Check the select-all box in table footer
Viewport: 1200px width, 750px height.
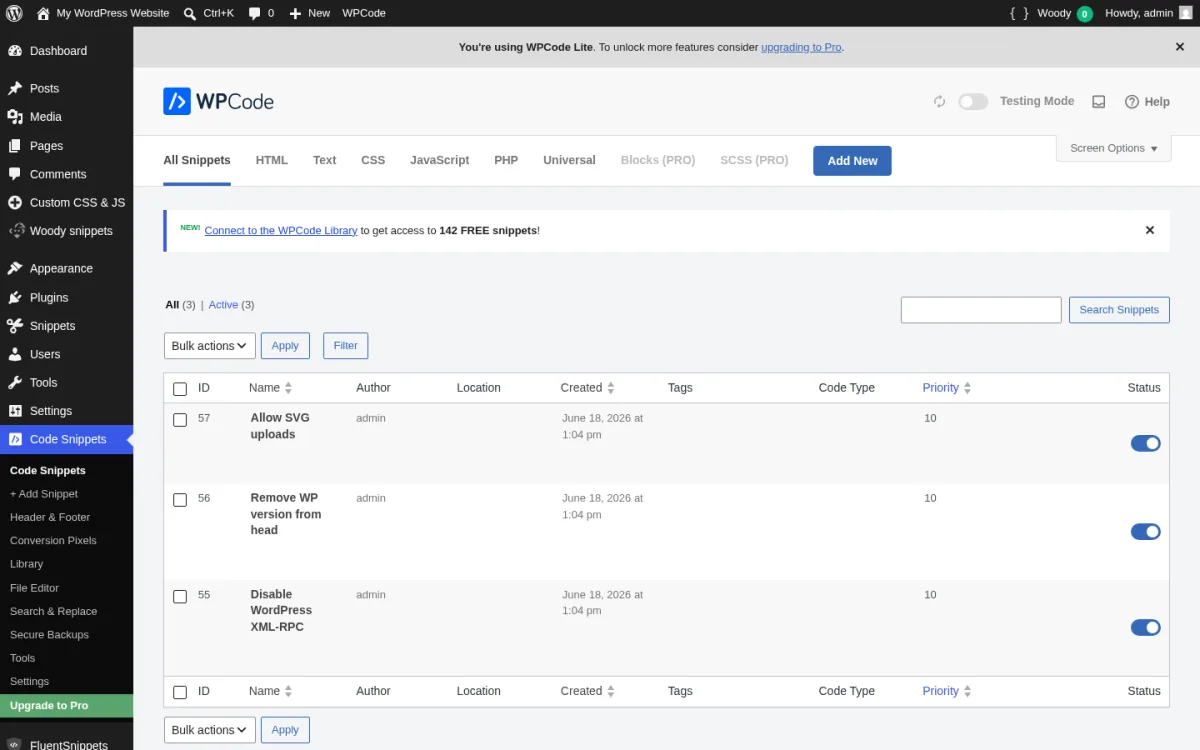click(x=180, y=692)
